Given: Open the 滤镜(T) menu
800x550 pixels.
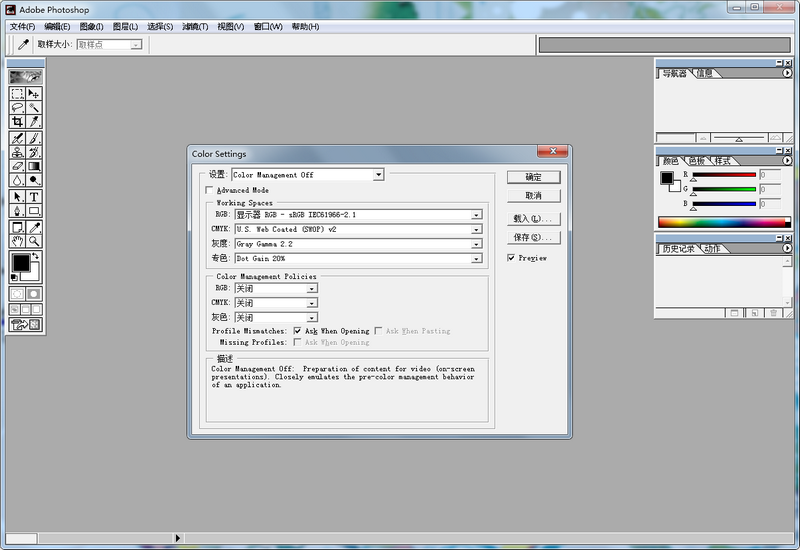Looking at the screenshot, I should 195,27.
